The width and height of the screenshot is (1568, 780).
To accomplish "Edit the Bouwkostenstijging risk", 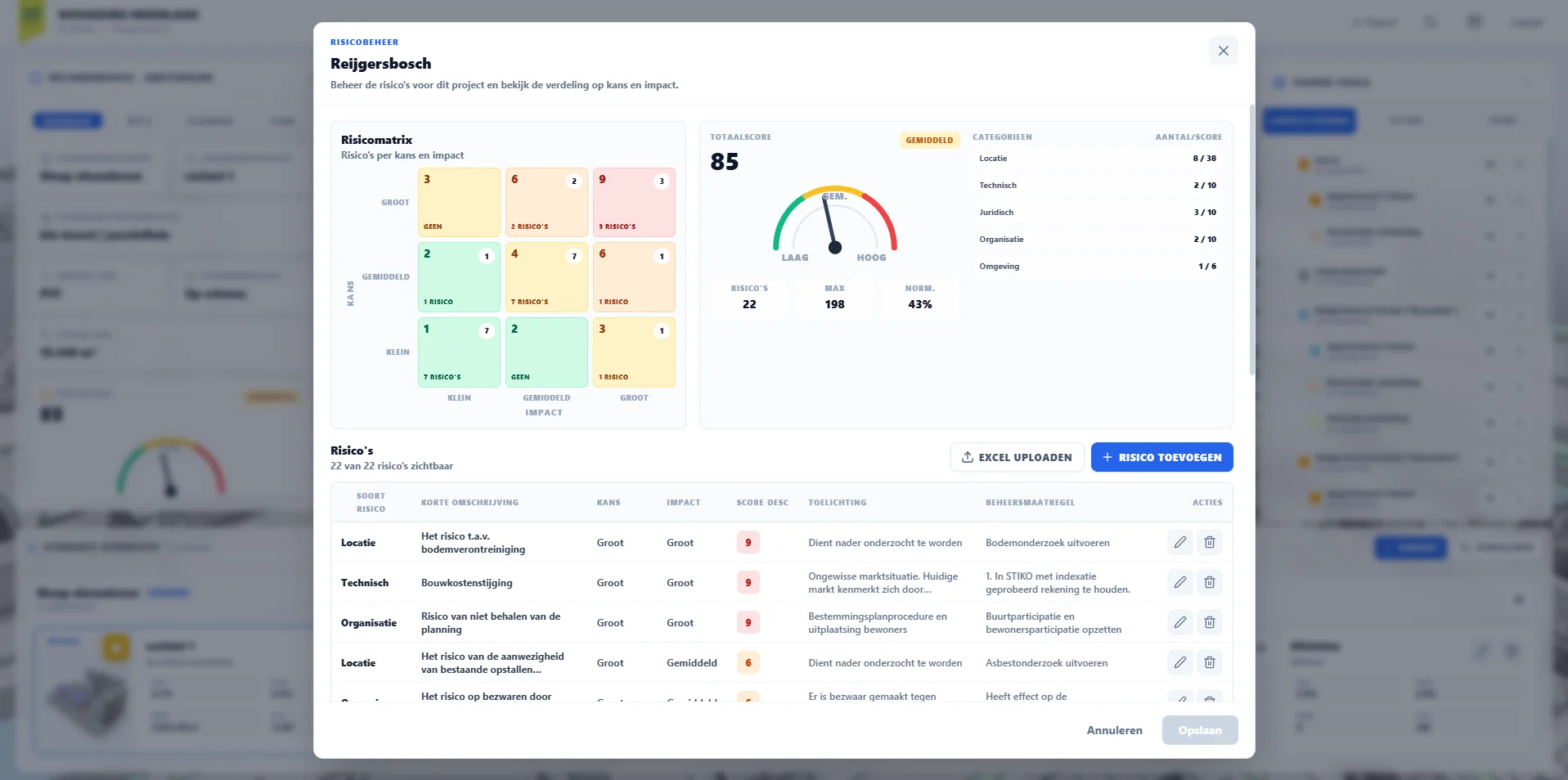I will point(1179,582).
